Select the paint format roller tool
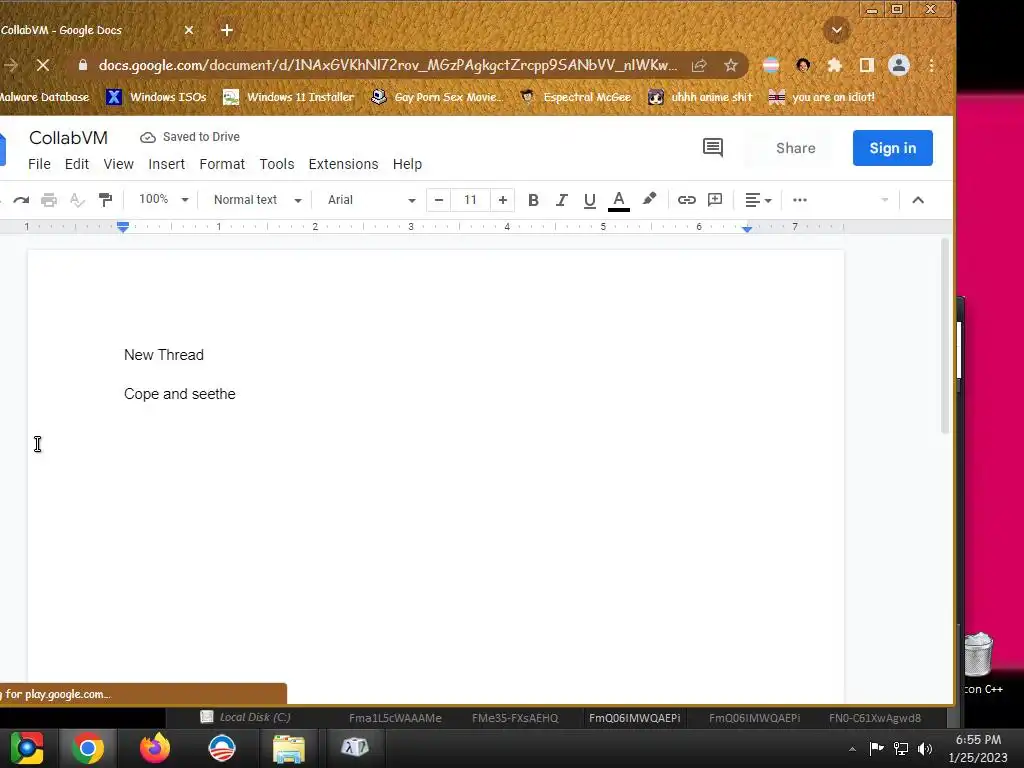Screen dimensions: 1024x768 click(105, 200)
